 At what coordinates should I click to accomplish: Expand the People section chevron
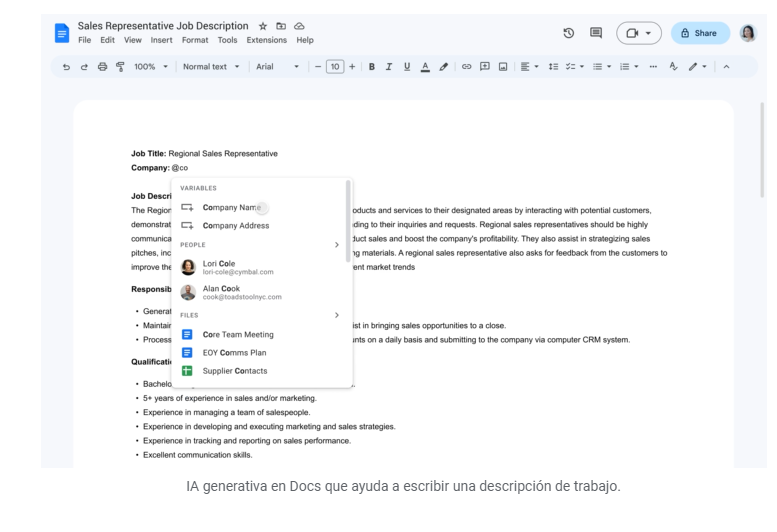click(x=336, y=245)
